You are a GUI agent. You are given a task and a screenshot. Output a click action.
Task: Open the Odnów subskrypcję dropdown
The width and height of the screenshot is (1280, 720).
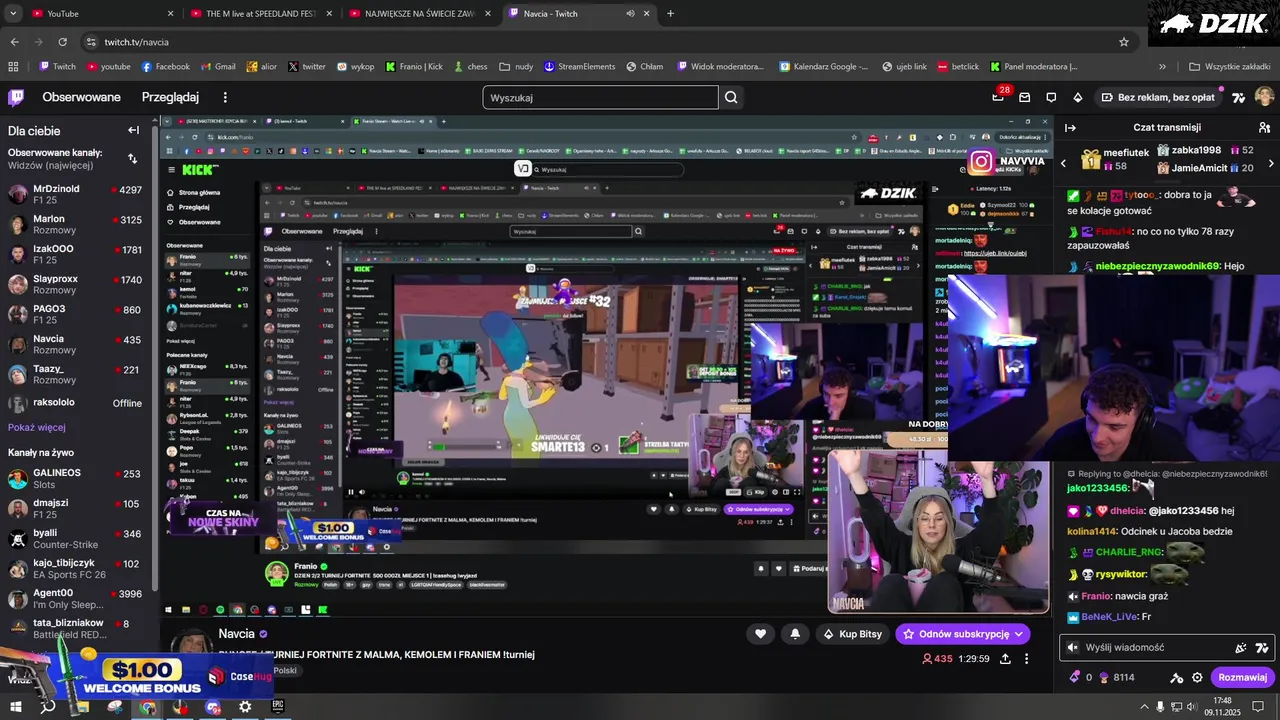point(1018,634)
